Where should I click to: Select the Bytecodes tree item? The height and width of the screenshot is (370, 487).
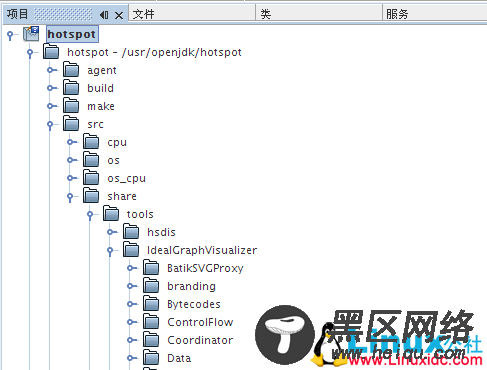click(194, 304)
